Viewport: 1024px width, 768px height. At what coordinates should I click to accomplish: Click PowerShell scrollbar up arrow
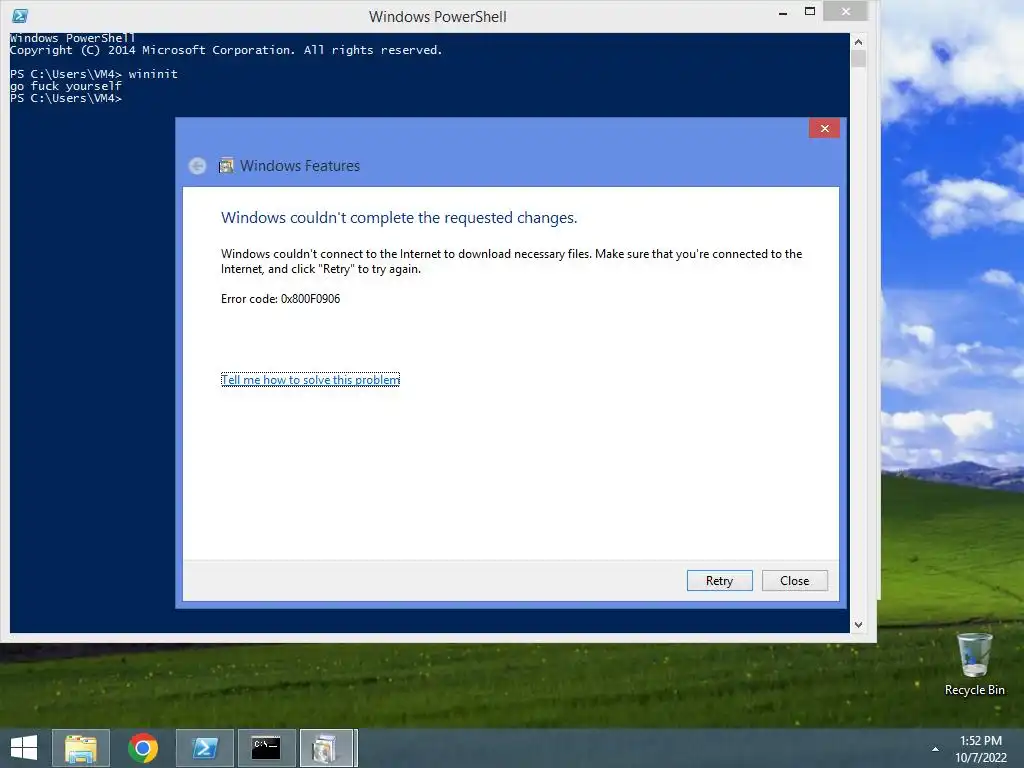pos(858,42)
